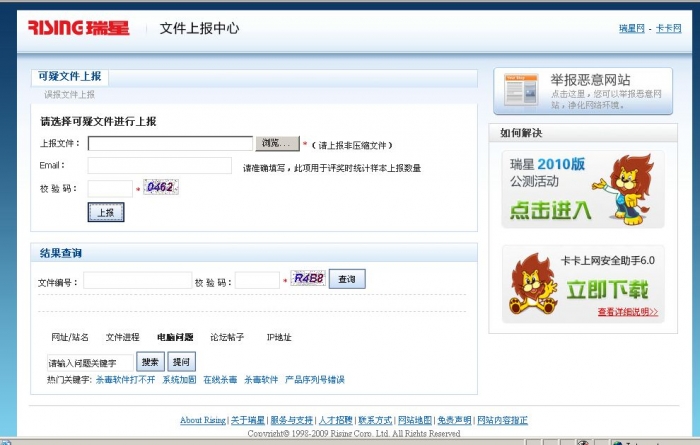Open the 网站地图 footer link
700x445 pixels.
click(415, 420)
